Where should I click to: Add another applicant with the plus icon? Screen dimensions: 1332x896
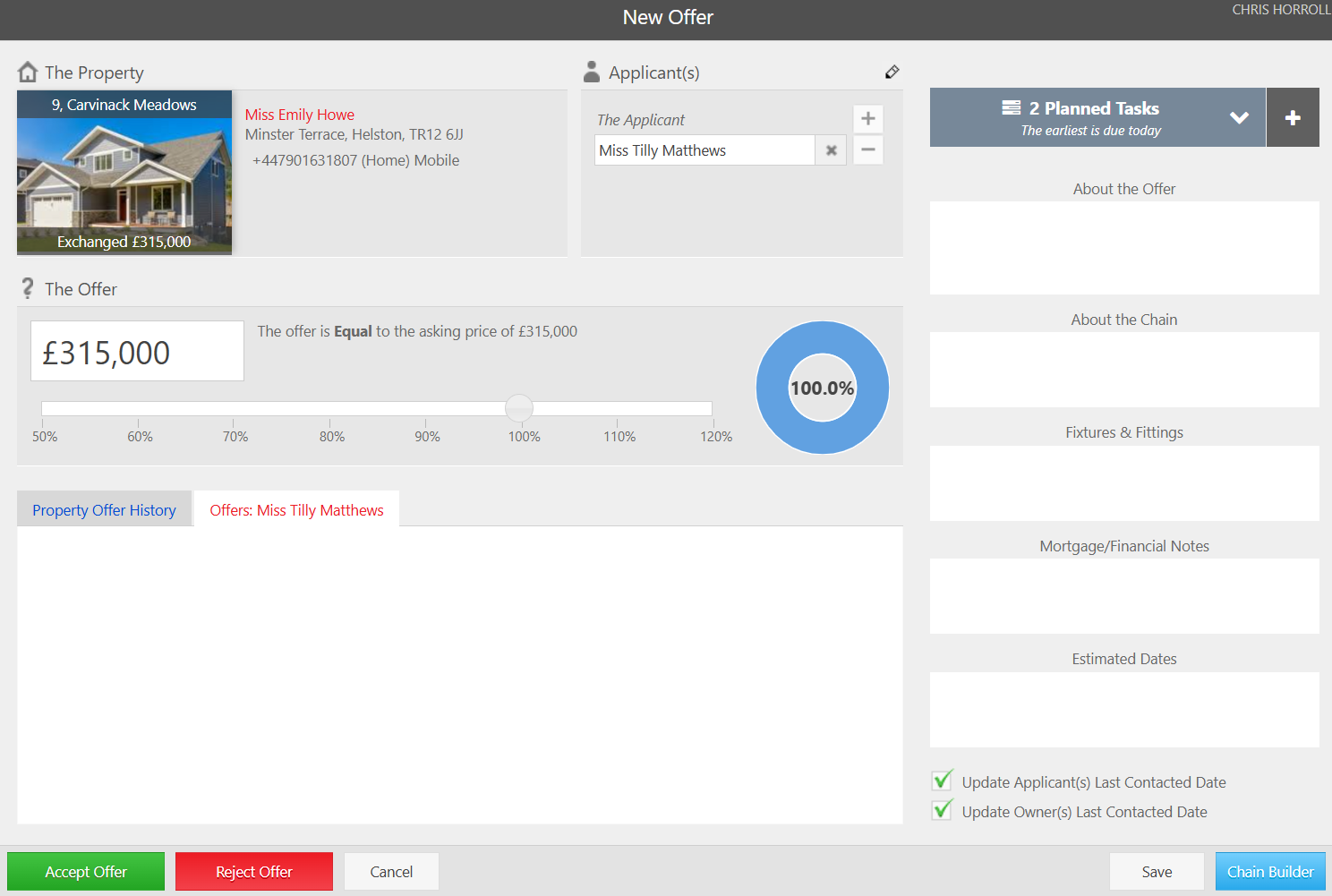868,118
